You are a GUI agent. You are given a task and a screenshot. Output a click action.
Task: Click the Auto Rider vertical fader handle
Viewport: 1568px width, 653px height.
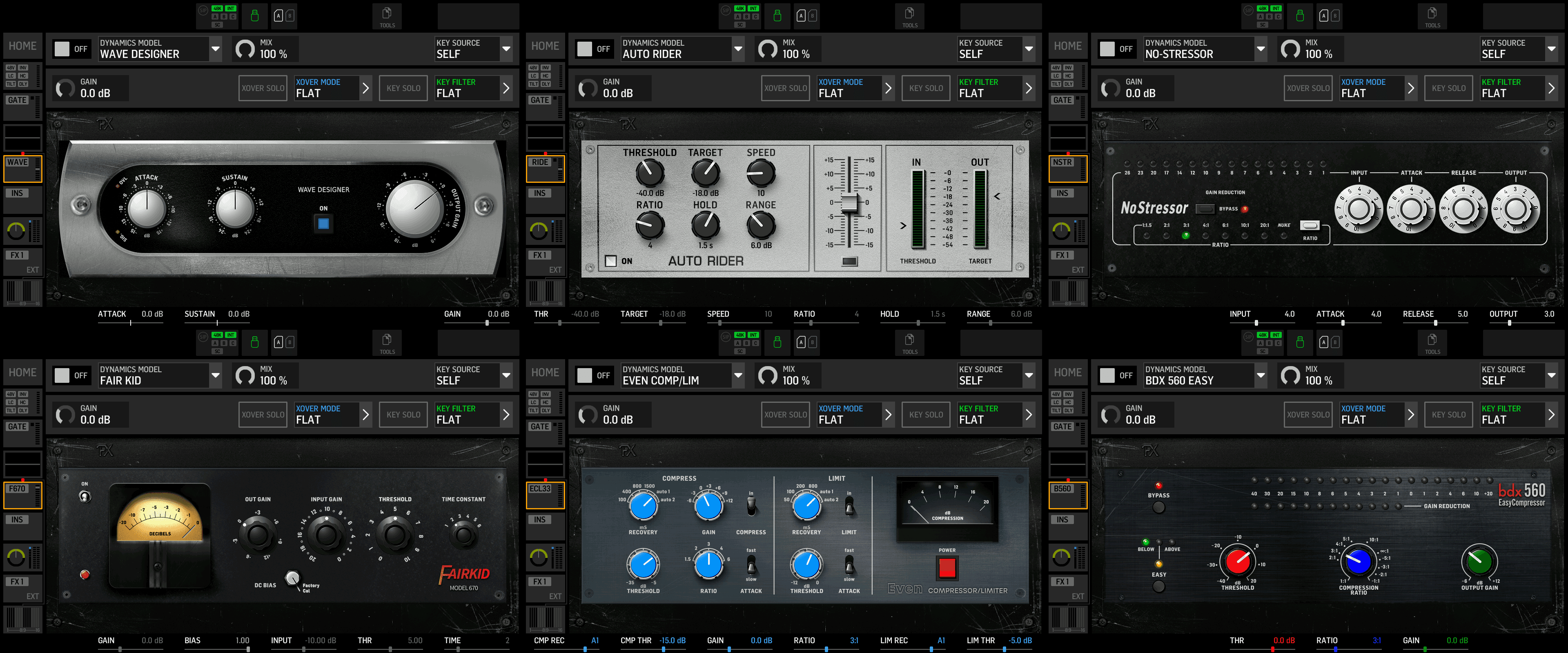tap(849, 203)
